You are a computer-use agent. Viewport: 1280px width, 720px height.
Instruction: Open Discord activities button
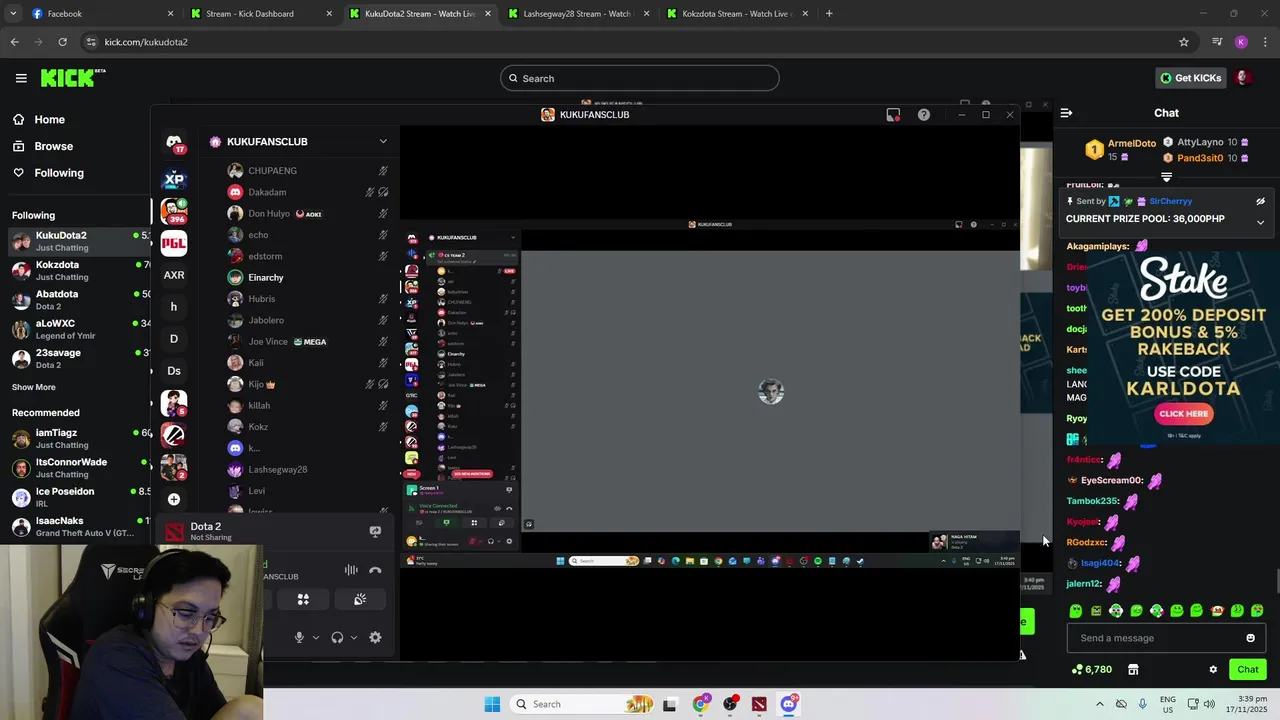pyautogui.click(x=303, y=599)
